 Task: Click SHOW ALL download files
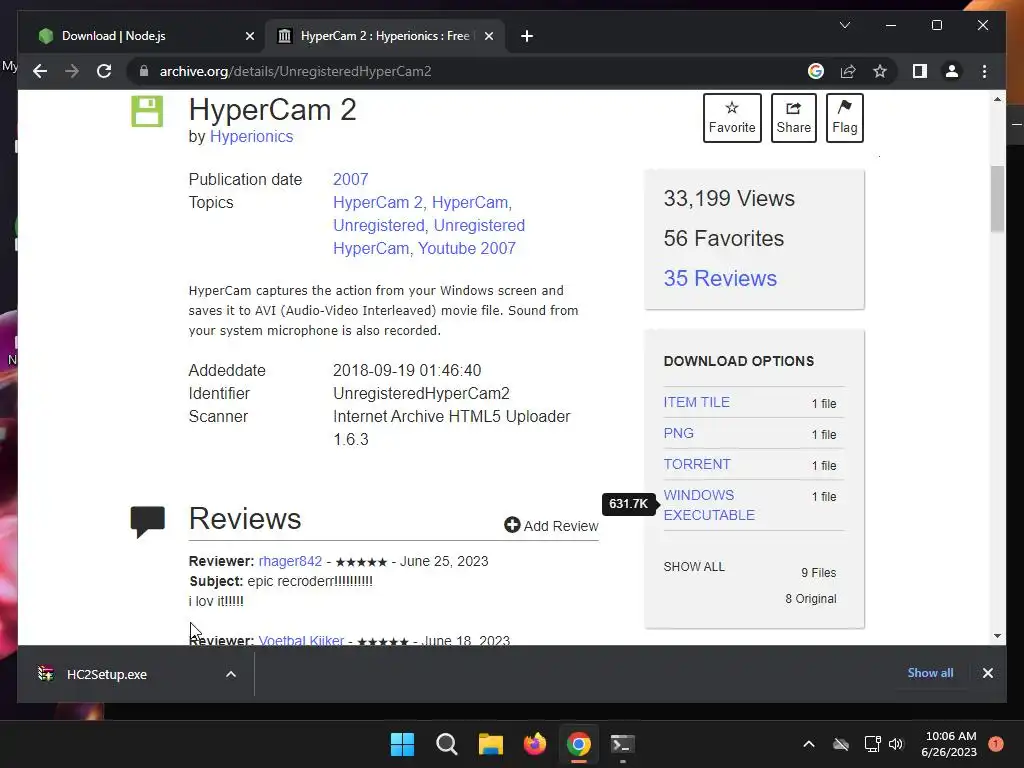pyautogui.click(x=694, y=567)
